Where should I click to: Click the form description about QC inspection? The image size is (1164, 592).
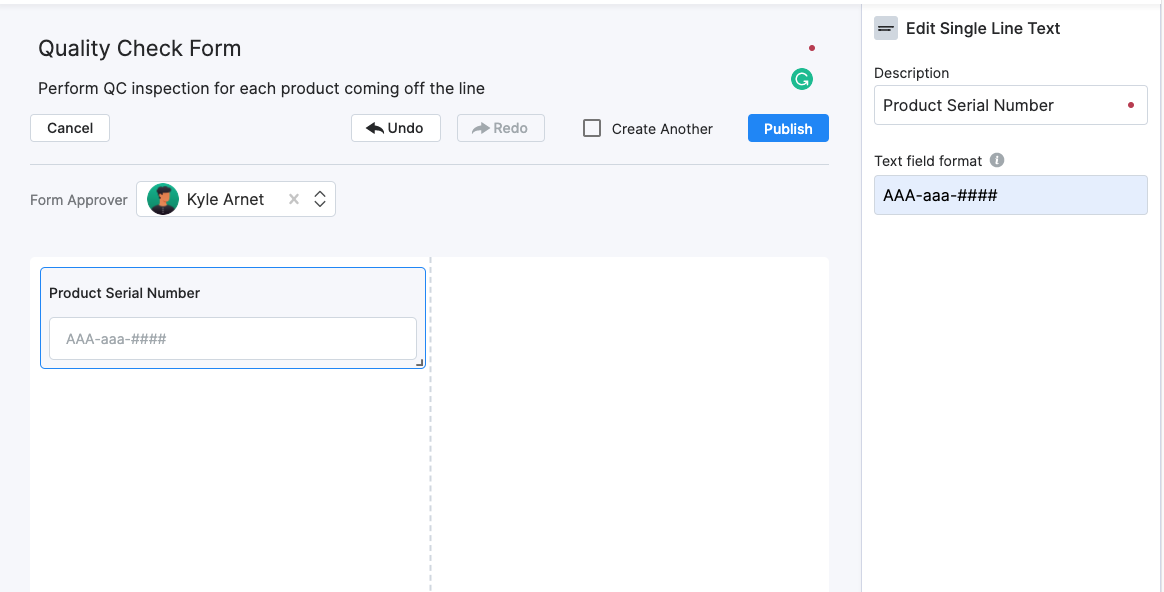tap(261, 88)
